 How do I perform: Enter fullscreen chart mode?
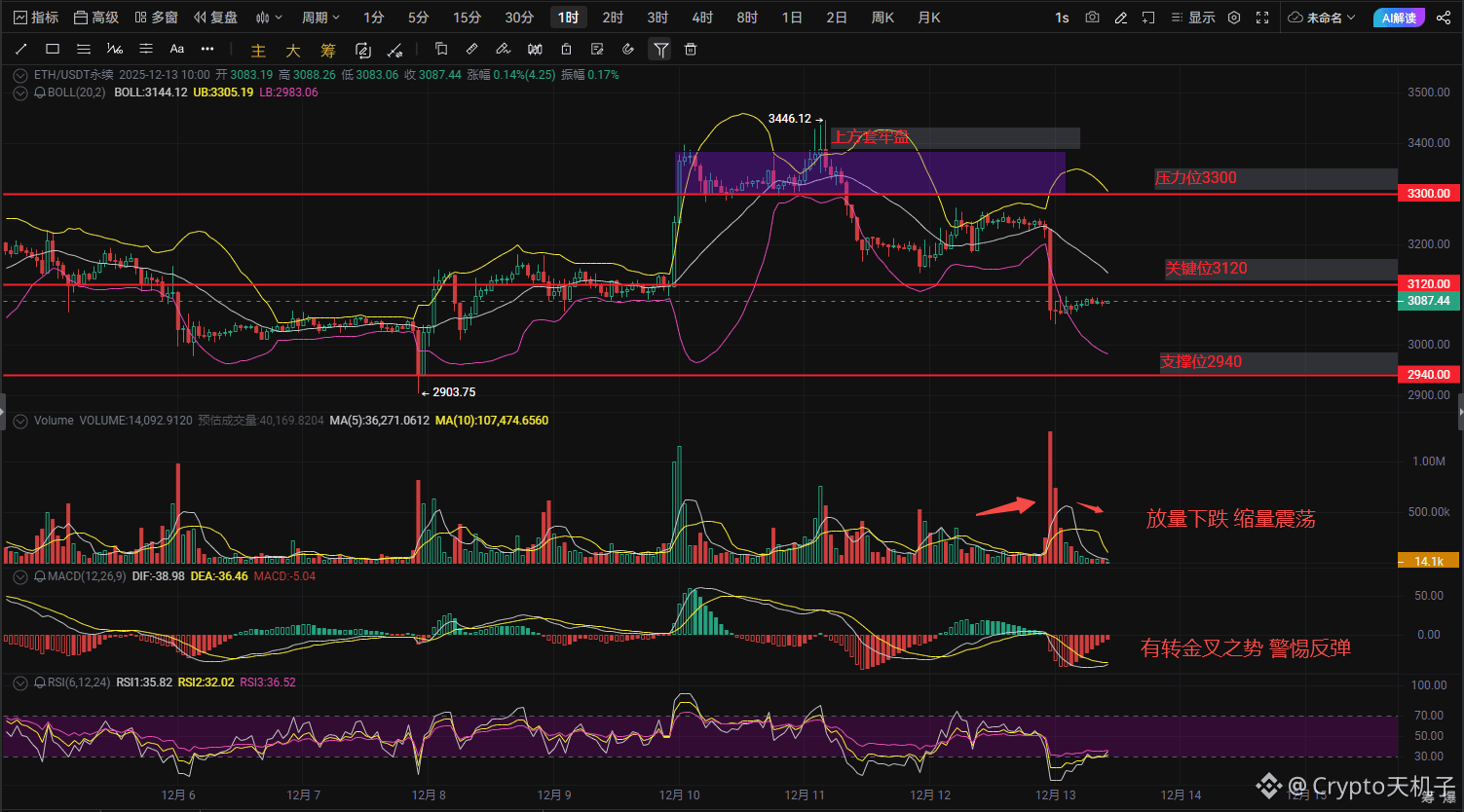(1262, 18)
